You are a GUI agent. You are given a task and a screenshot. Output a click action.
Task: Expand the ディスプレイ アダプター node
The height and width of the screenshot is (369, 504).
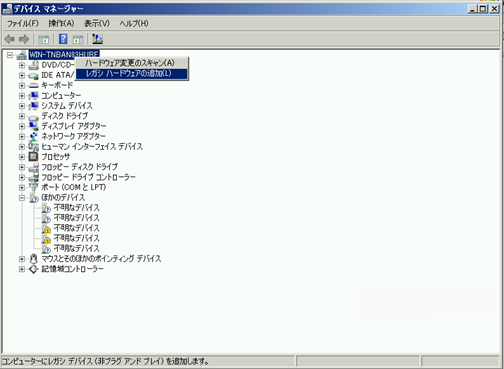click(22, 126)
